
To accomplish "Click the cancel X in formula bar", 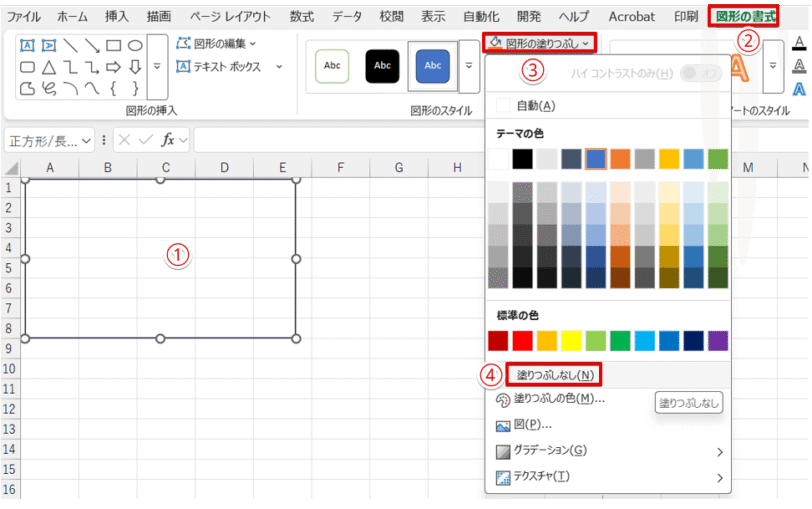I will pos(124,140).
